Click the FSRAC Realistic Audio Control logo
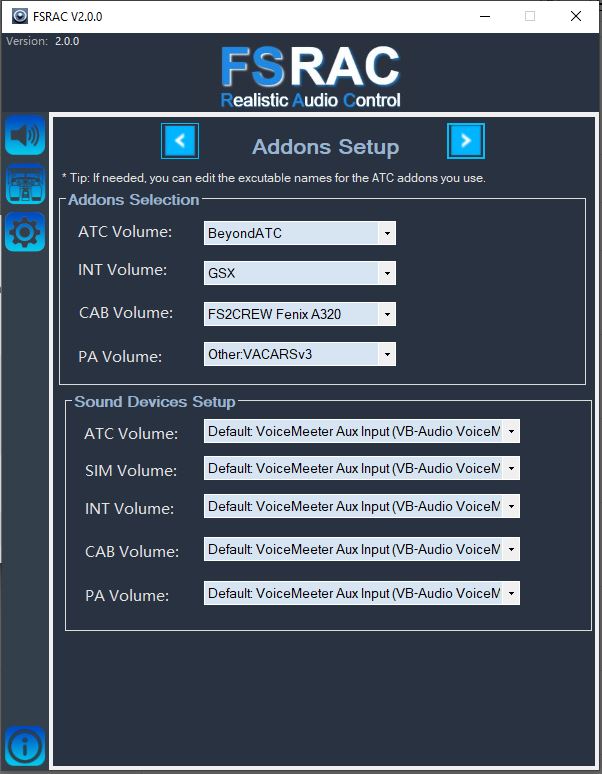Viewport: 602px width, 774px height. click(x=310, y=77)
